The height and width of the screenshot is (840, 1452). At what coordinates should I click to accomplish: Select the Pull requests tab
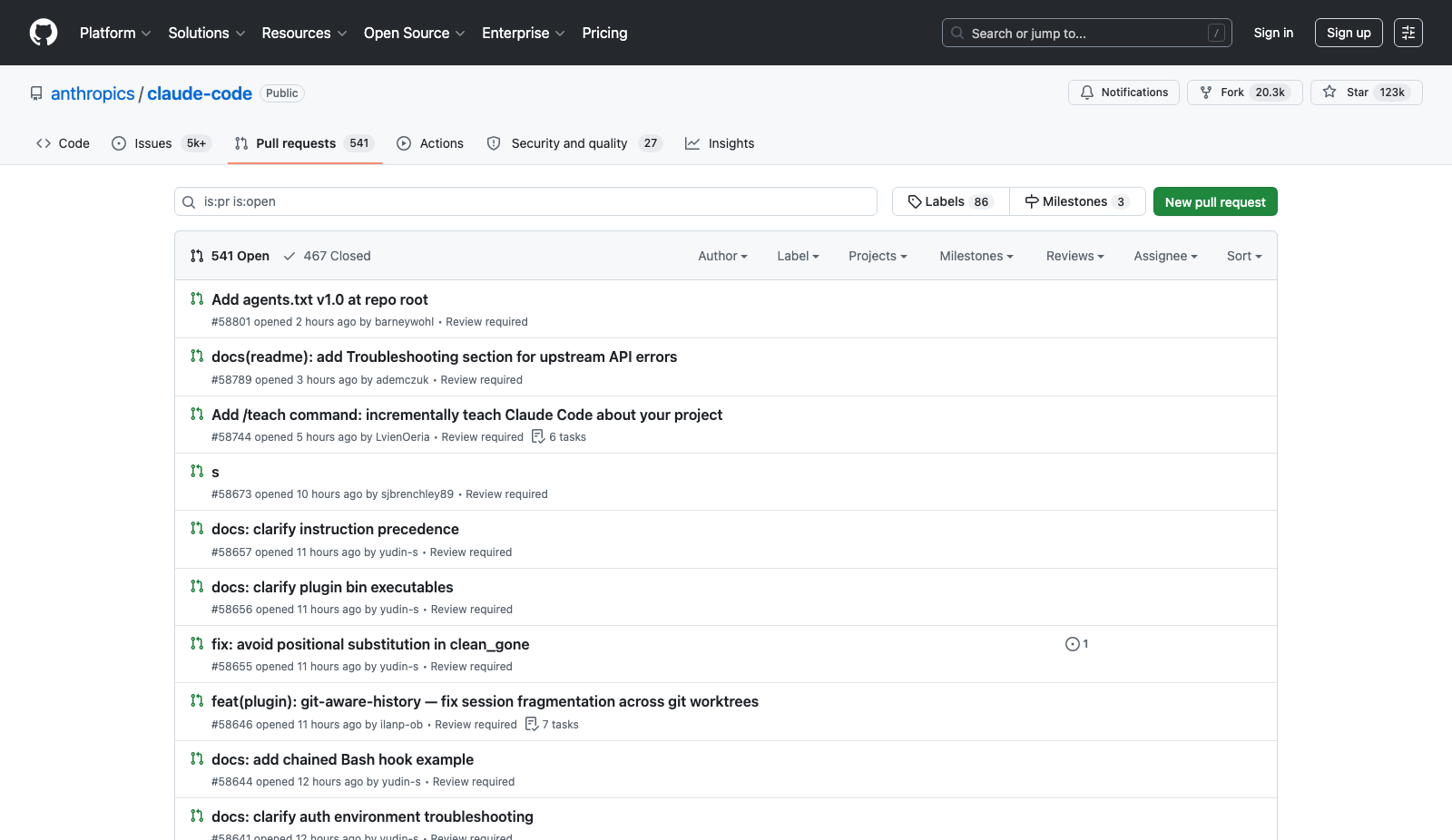pyautogui.click(x=304, y=143)
